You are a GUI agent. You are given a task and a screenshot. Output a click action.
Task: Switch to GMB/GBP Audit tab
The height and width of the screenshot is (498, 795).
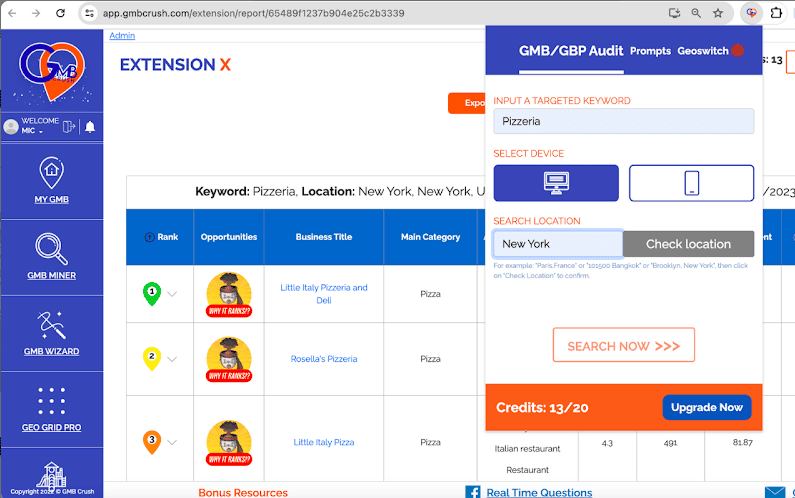point(571,51)
